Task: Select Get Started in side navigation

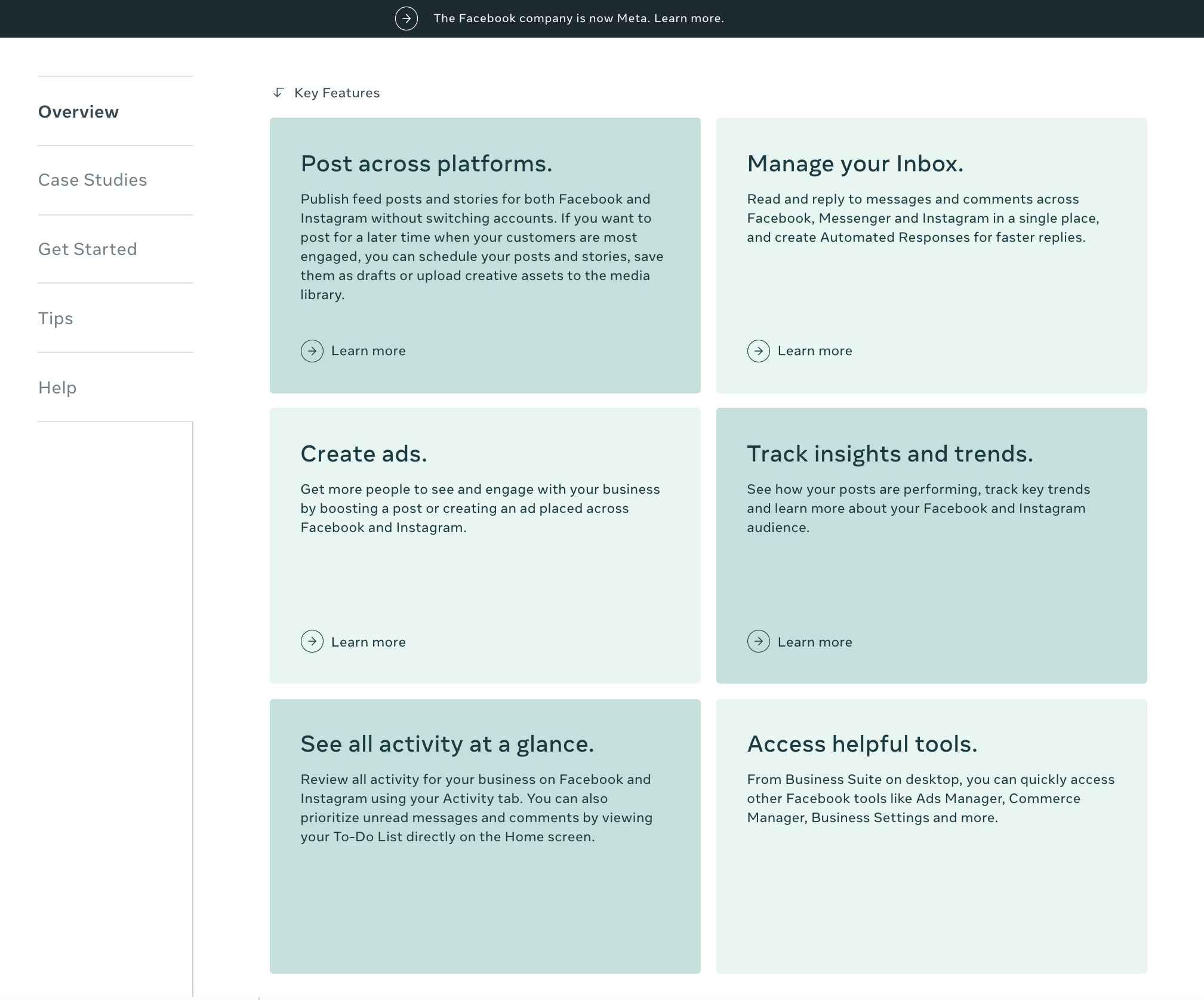Action: (x=87, y=249)
